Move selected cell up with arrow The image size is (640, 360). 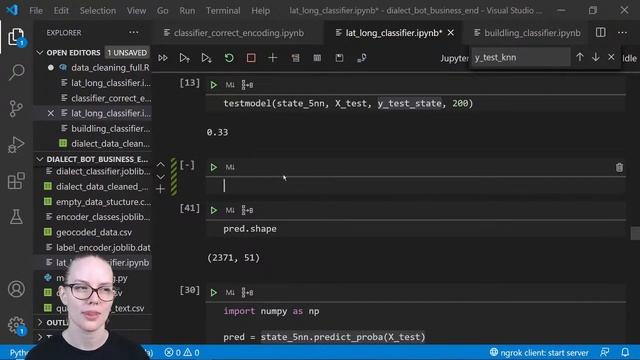tap(161, 164)
